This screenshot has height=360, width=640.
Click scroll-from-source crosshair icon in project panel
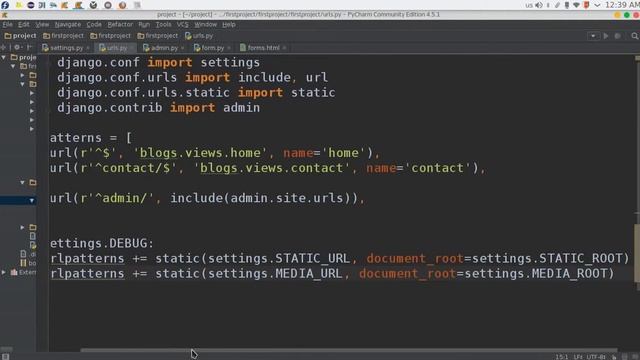[x=3, y=47]
